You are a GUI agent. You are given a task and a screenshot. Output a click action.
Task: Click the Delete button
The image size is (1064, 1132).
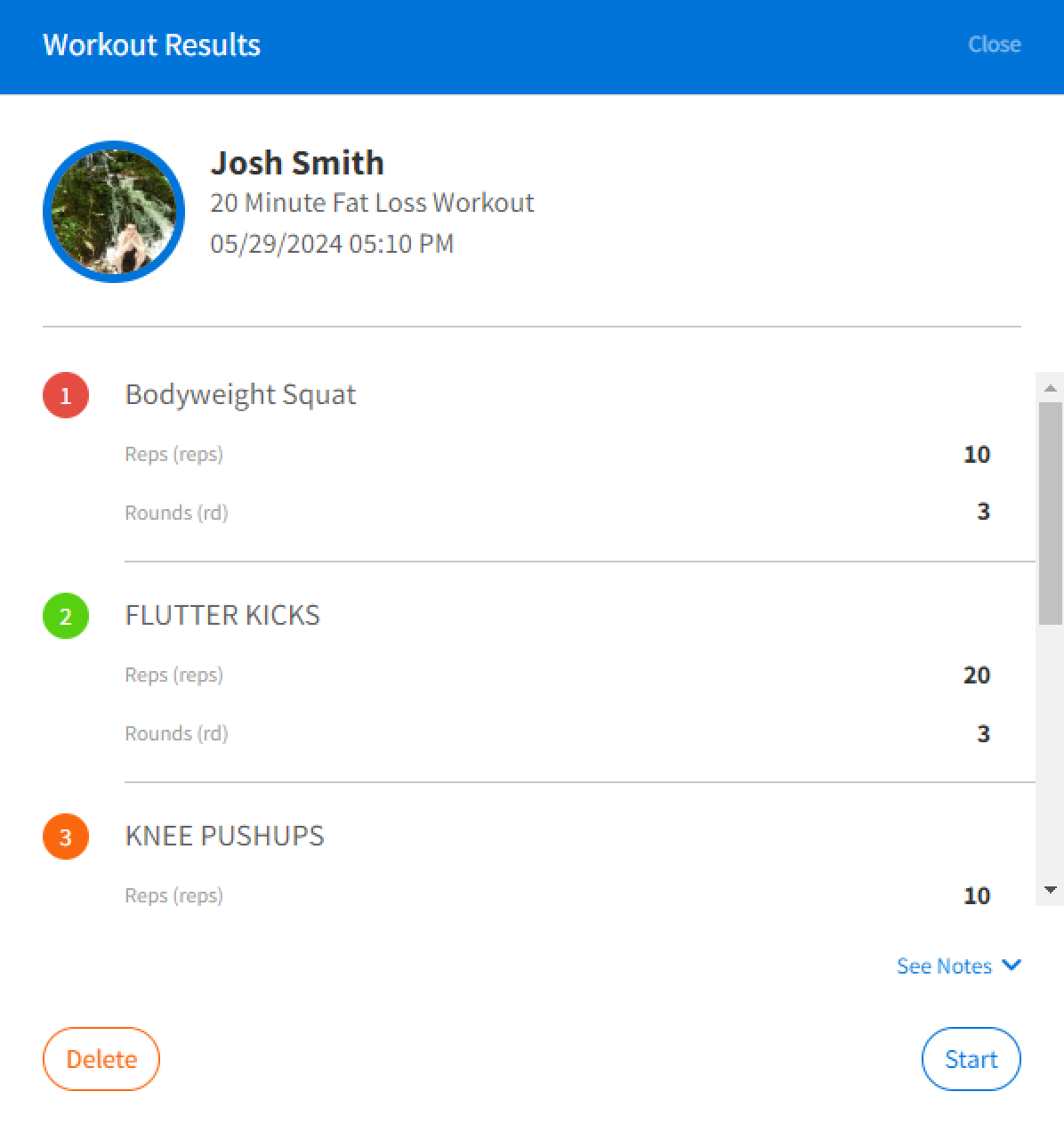[101, 1059]
